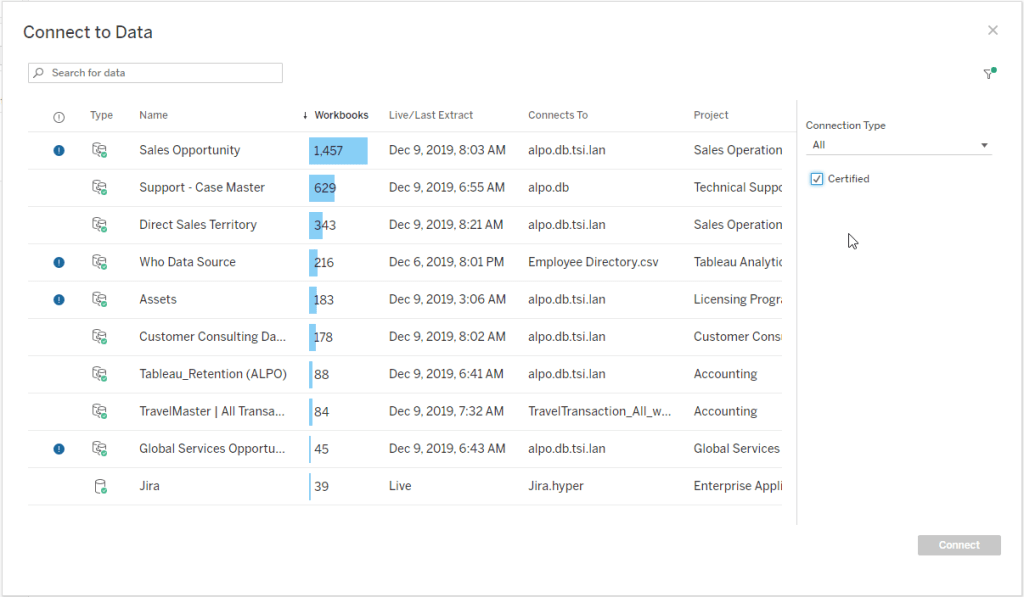This screenshot has width=1024, height=597.
Task: Click the Live/Last Extract column header
Action: coord(430,116)
